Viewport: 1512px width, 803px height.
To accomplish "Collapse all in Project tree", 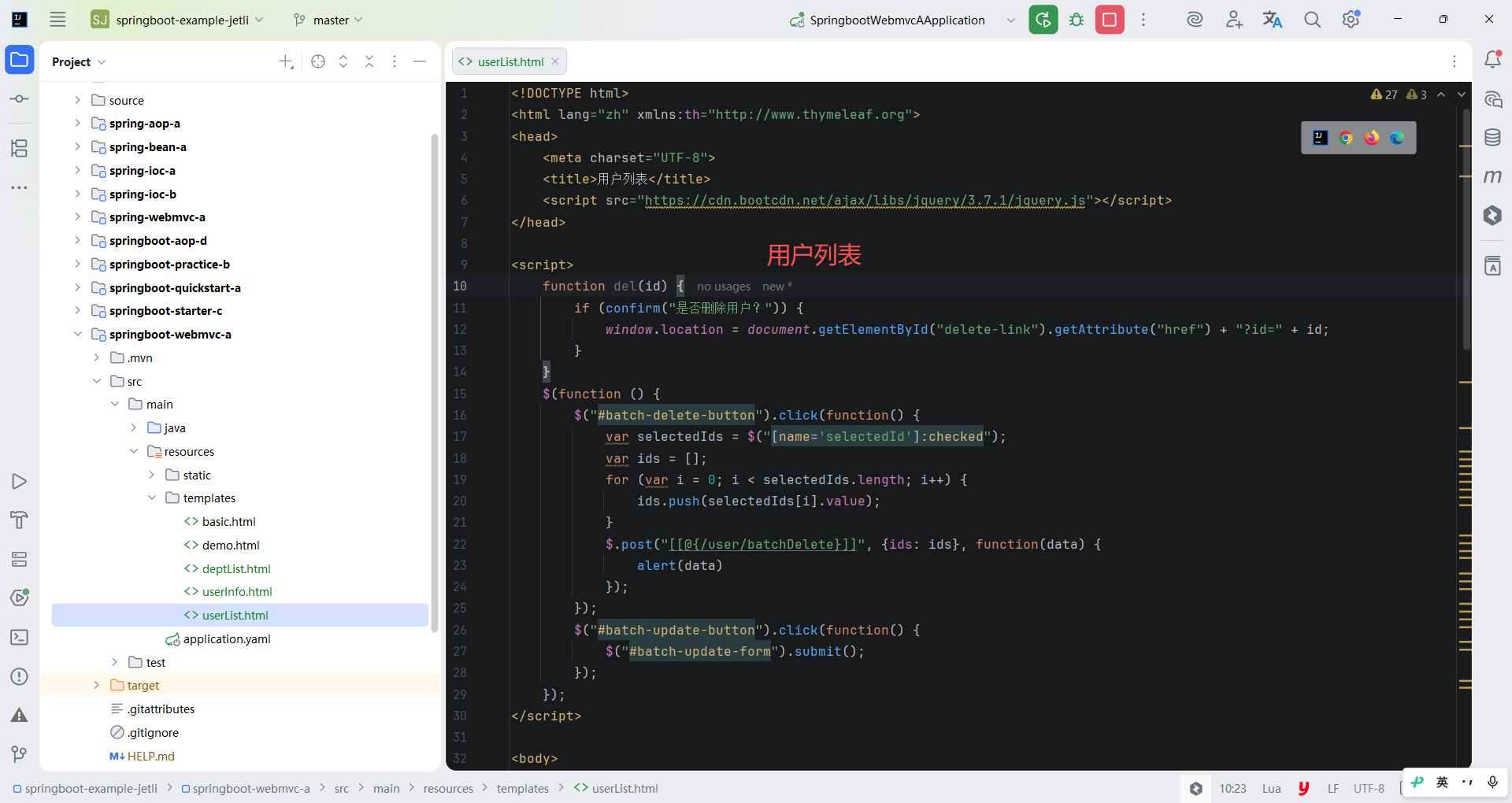I will point(369,61).
